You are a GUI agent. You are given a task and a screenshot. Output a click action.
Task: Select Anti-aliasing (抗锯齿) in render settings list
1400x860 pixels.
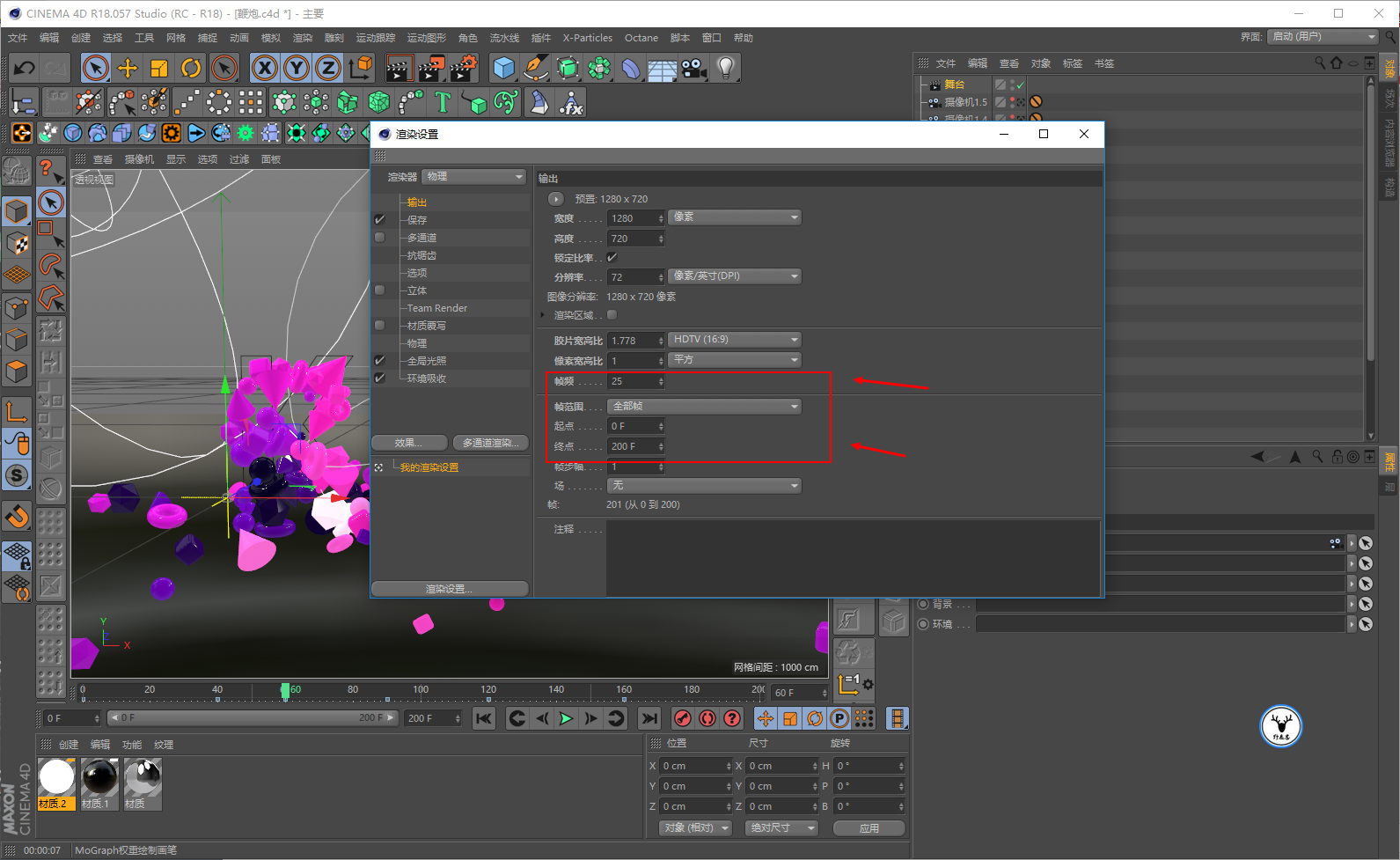coord(421,255)
